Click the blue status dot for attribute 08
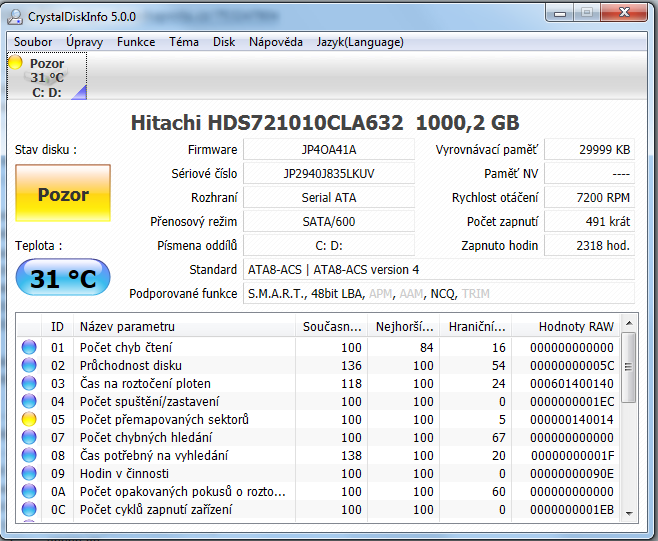 29,455
